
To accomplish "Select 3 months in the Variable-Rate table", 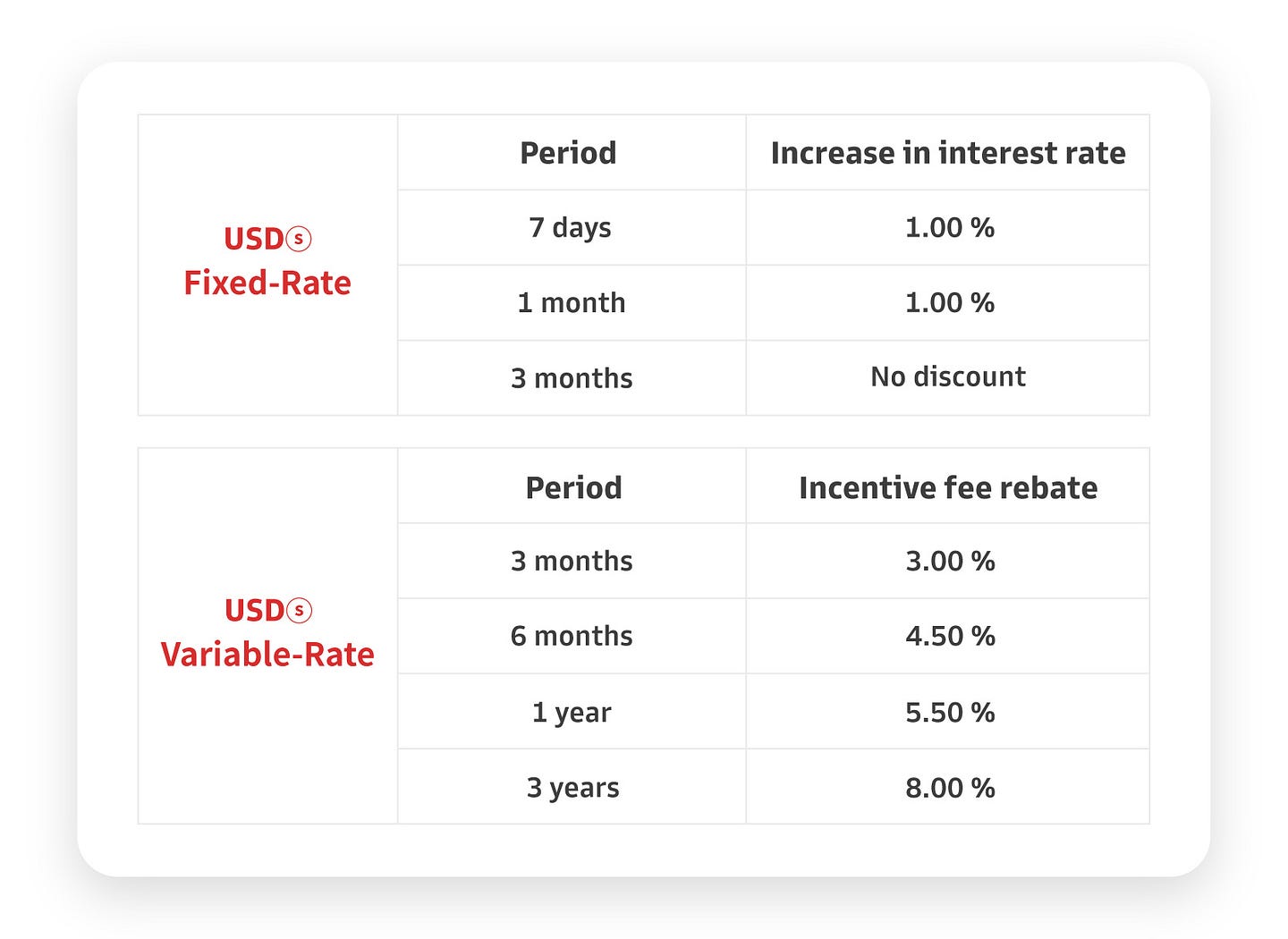I will pyautogui.click(x=572, y=562).
